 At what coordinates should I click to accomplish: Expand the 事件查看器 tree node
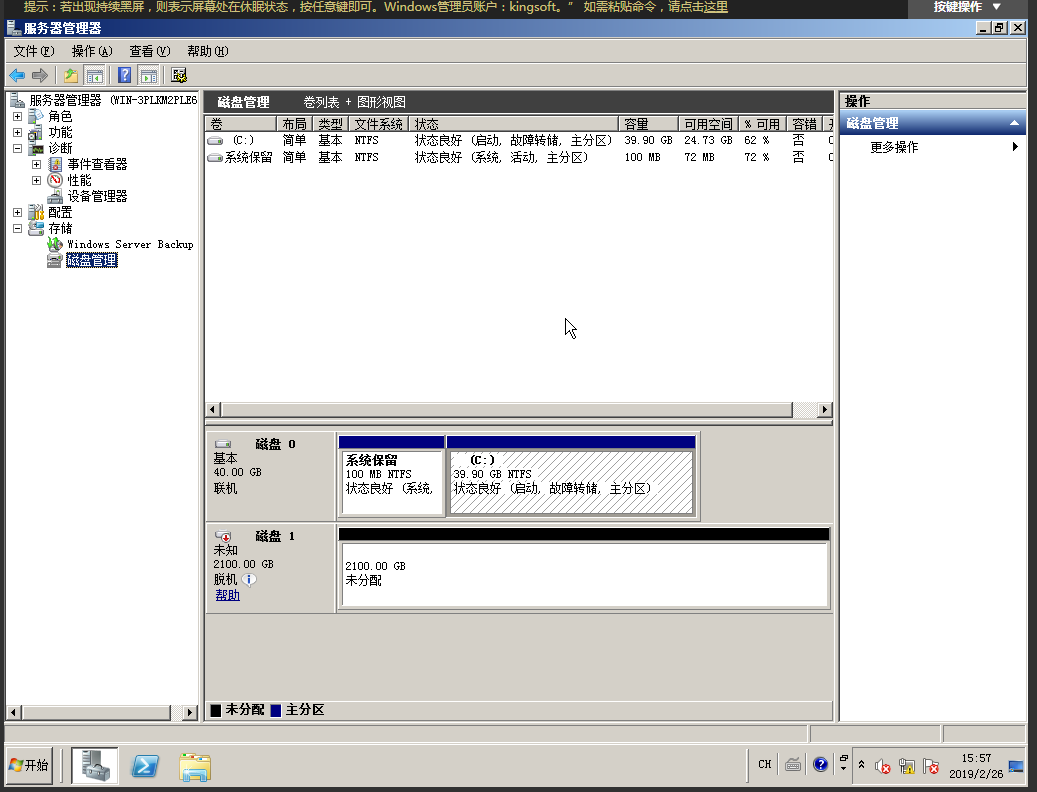36,165
